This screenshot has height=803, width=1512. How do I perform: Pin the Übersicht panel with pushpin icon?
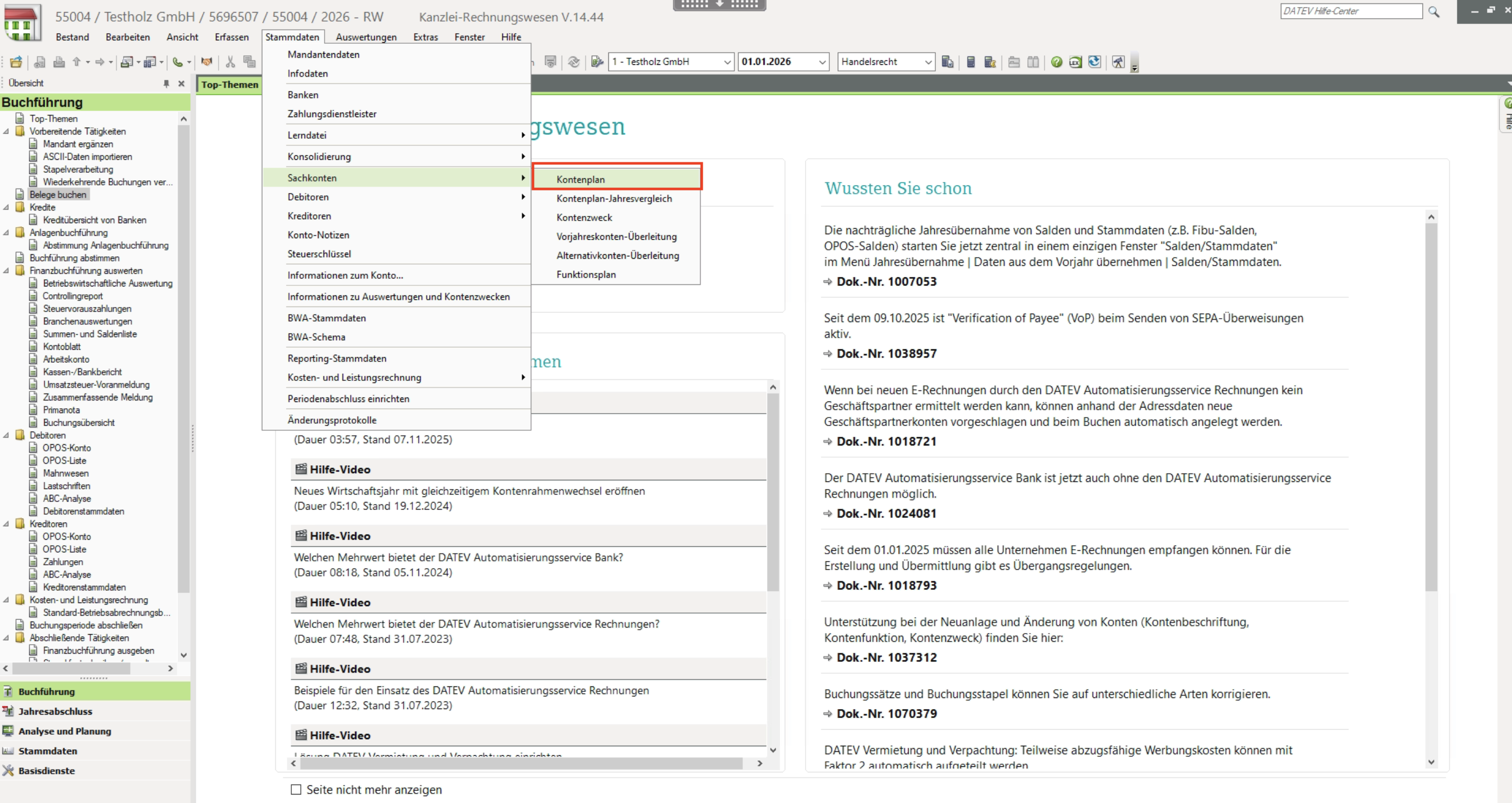click(x=166, y=83)
